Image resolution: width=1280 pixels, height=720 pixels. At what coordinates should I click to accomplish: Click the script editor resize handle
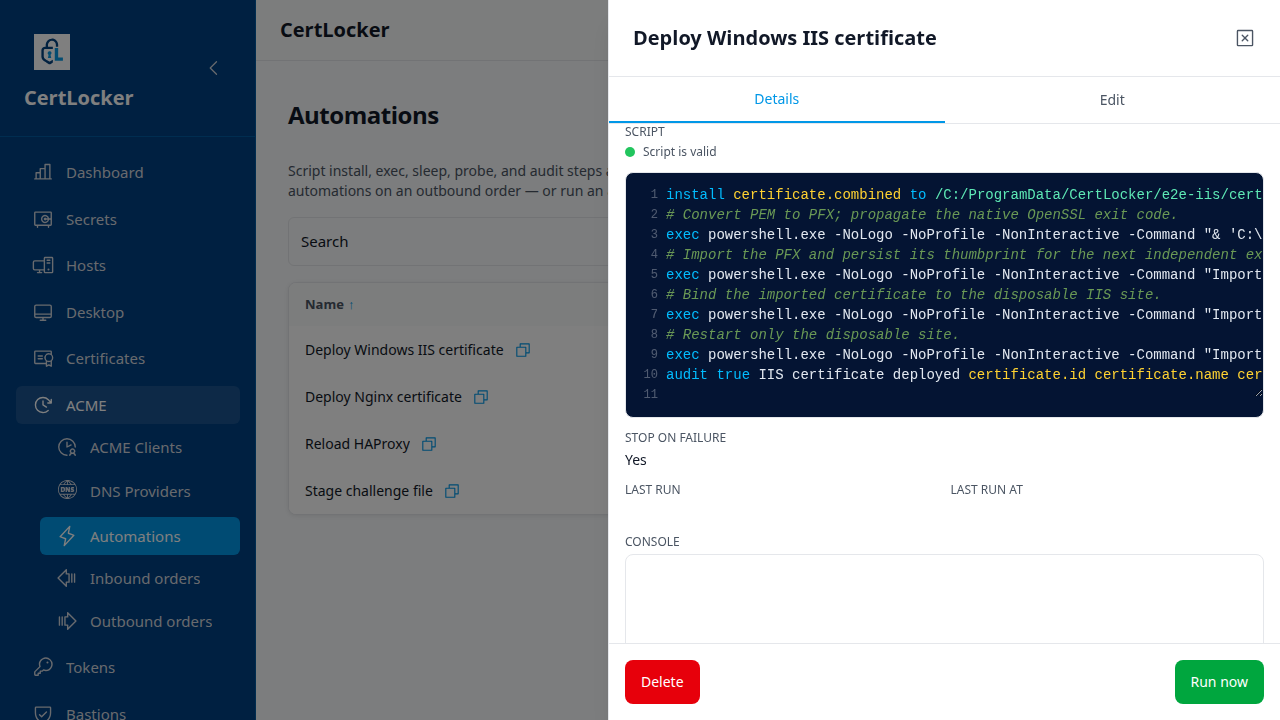pyautogui.click(x=1258, y=392)
